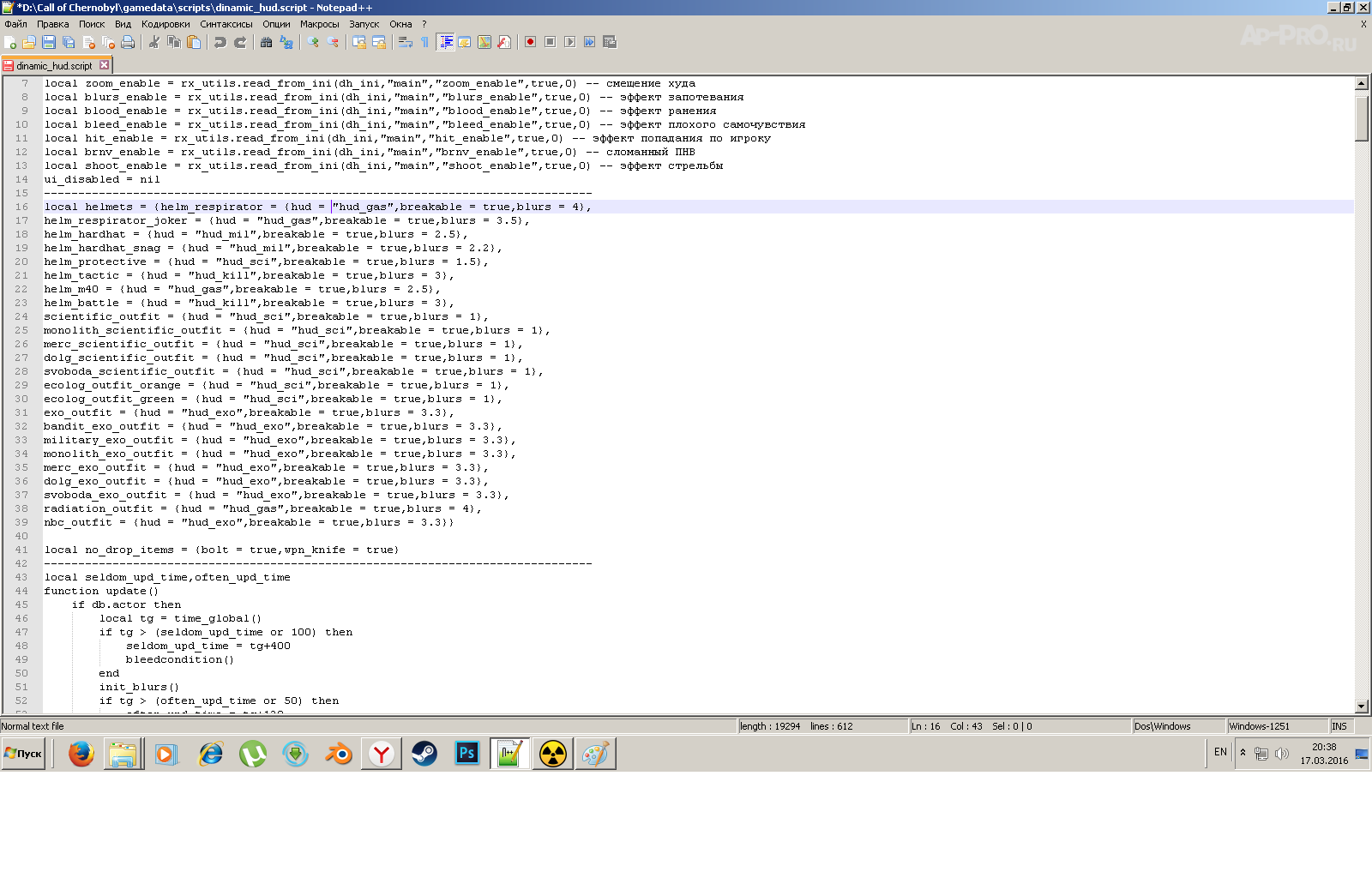The height and width of the screenshot is (878, 1372).
Task: Toggle word wrap in the toolbar
Action: [406, 42]
